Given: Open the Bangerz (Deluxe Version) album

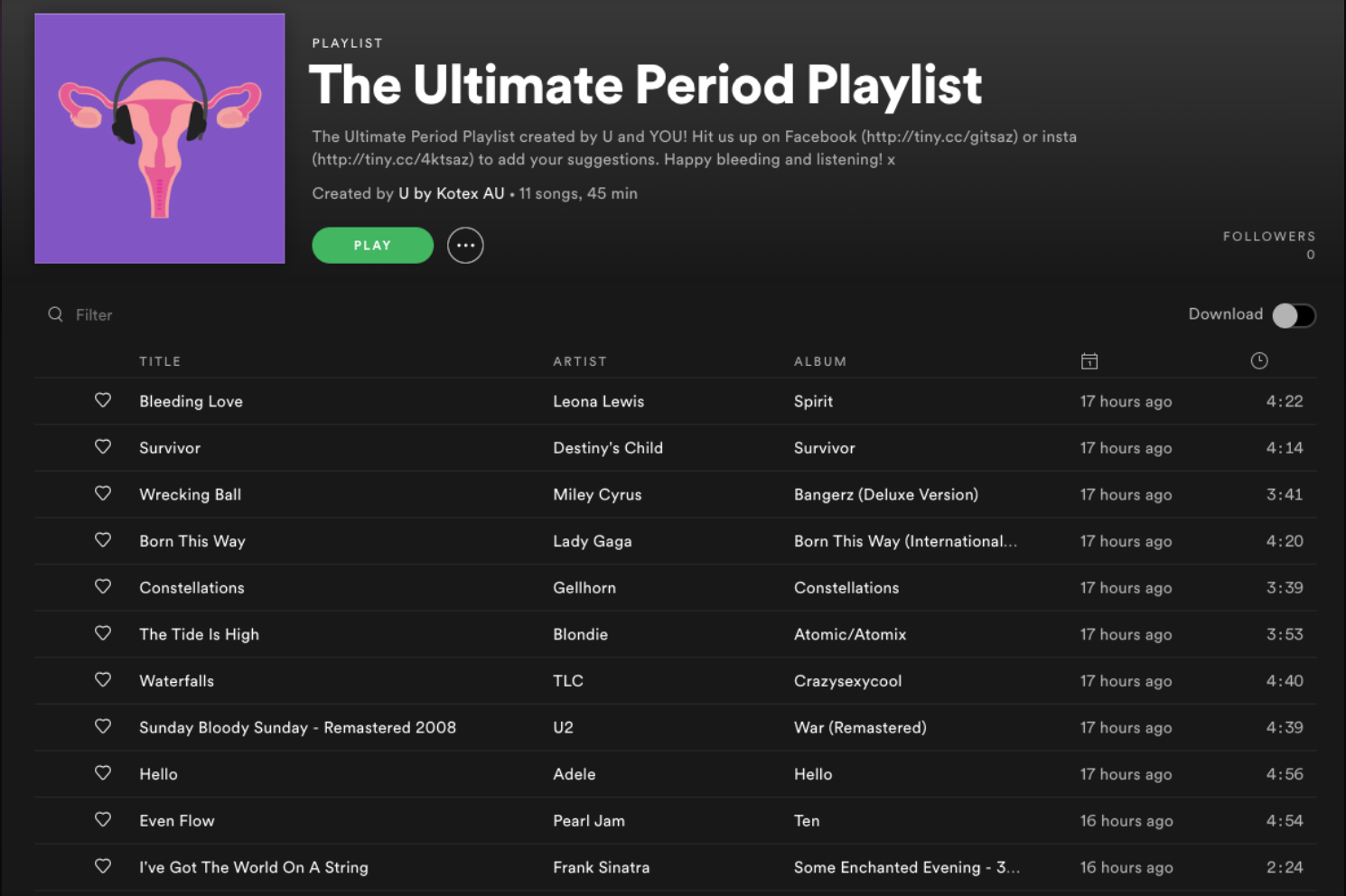Looking at the screenshot, I should (886, 495).
